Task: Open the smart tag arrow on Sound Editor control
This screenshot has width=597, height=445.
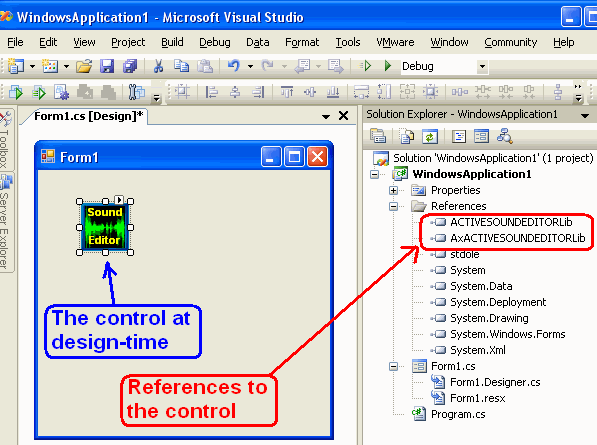Action: (119, 199)
